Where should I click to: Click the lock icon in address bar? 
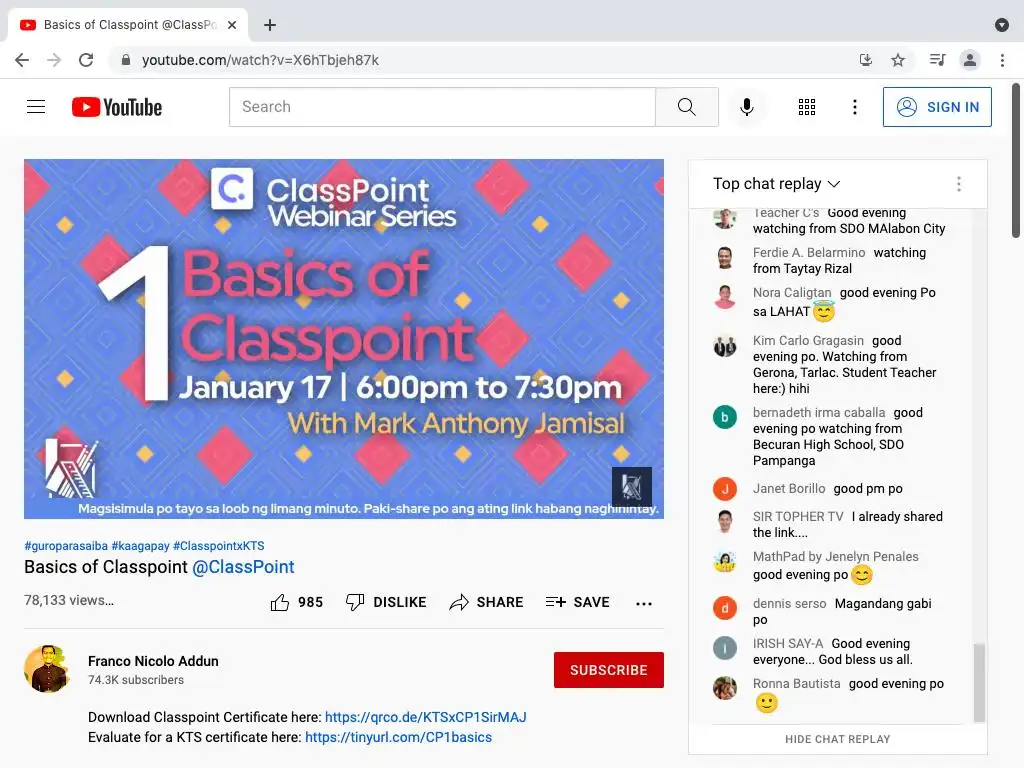126,60
